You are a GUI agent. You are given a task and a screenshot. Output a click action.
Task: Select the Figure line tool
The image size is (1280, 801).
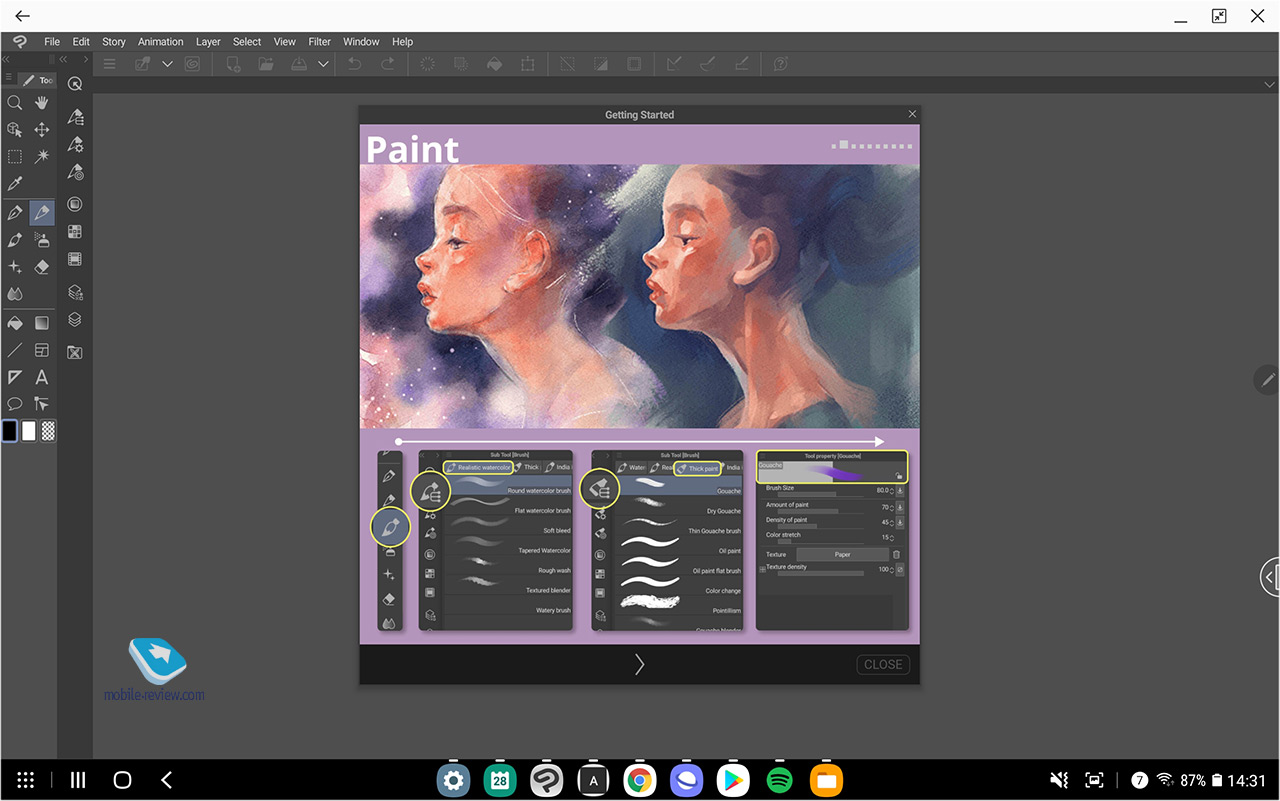click(x=14, y=350)
